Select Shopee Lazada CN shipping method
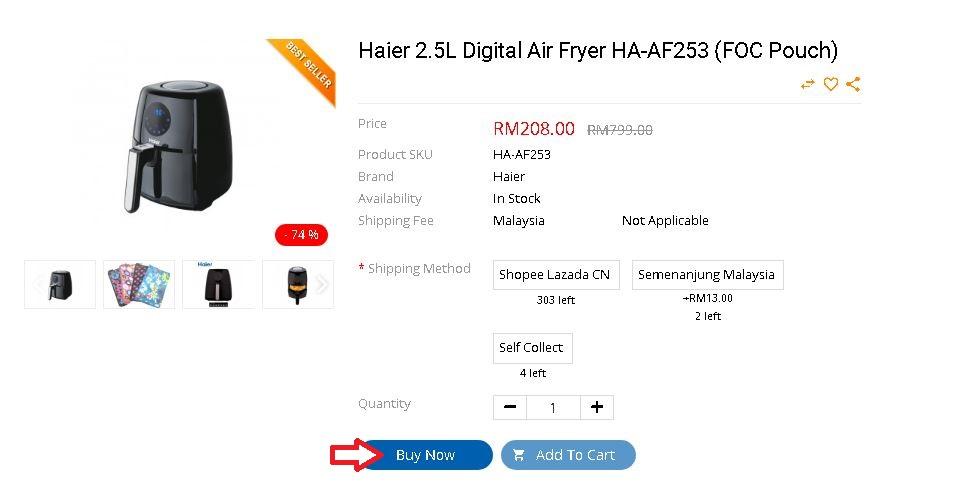The height and width of the screenshot is (487, 968). pyautogui.click(x=556, y=275)
